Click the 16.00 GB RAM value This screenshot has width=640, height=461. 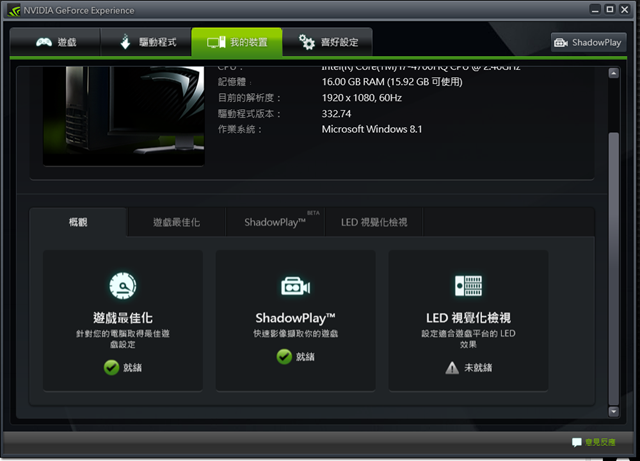click(x=392, y=82)
